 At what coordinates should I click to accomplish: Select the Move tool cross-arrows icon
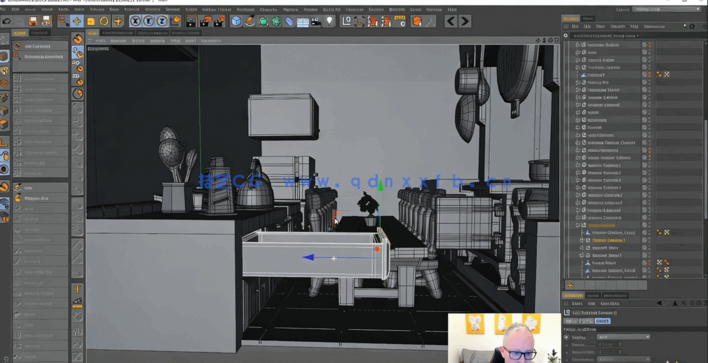point(77,21)
